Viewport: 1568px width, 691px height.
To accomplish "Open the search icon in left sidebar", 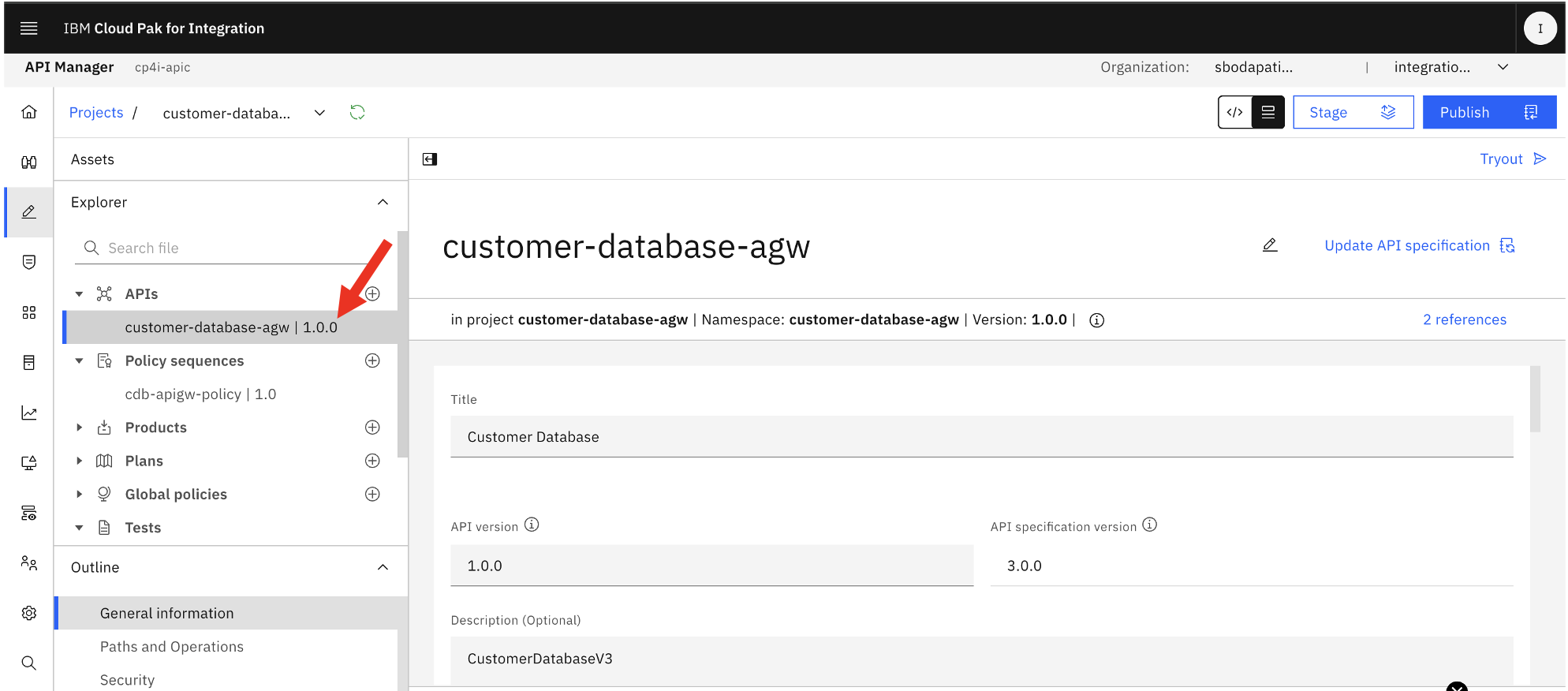I will (29, 663).
